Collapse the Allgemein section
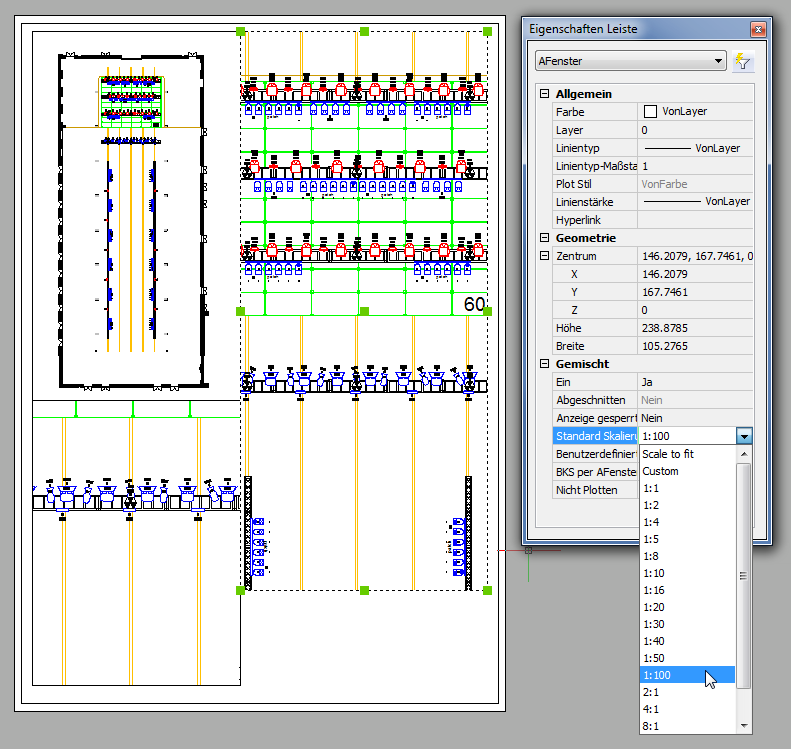 [x=545, y=94]
